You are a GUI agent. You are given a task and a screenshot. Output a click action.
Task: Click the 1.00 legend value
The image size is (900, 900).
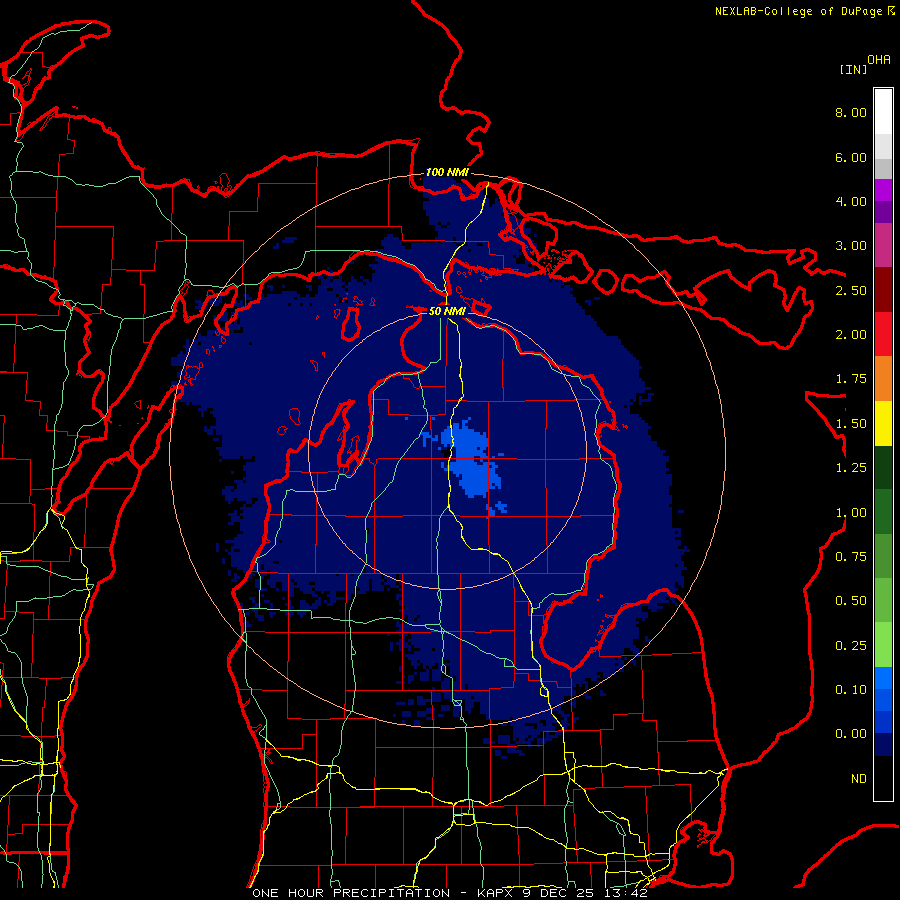pyautogui.click(x=851, y=513)
